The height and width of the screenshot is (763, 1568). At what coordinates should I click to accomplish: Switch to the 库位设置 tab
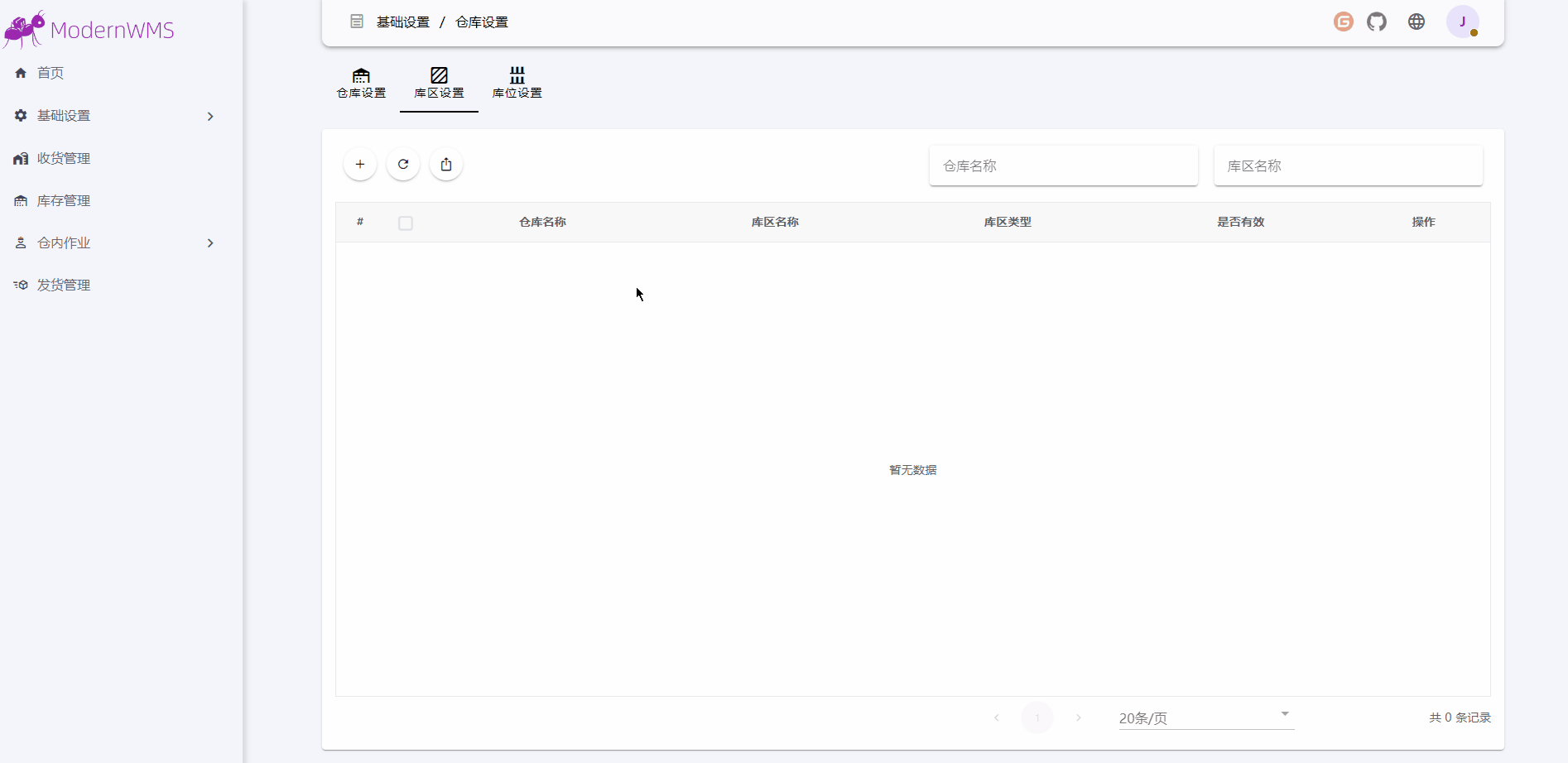[516, 83]
